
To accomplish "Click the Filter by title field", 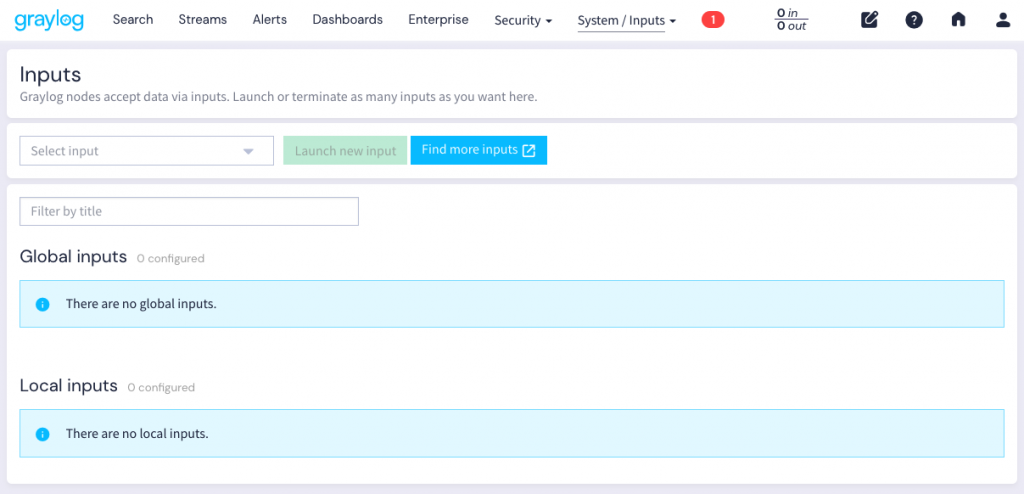I will 189,212.
